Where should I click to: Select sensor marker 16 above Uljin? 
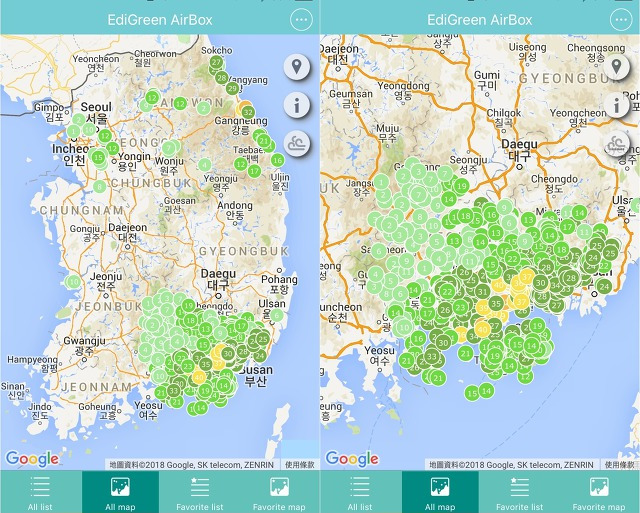(x=278, y=160)
